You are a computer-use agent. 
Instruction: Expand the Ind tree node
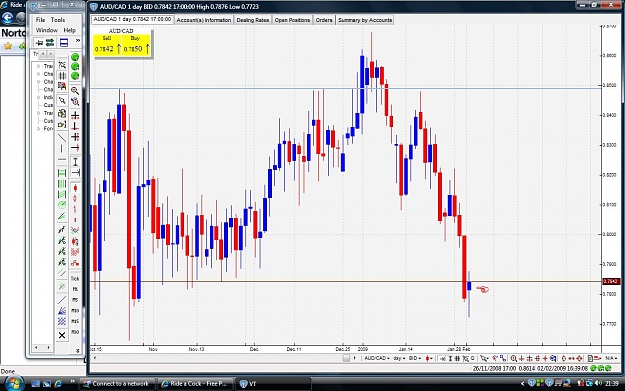38,97
